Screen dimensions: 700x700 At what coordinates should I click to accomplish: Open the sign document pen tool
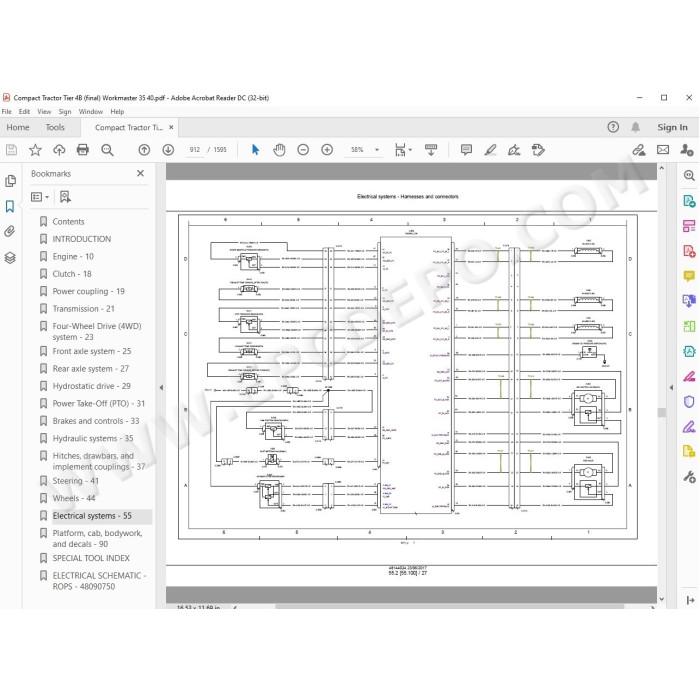(x=514, y=150)
